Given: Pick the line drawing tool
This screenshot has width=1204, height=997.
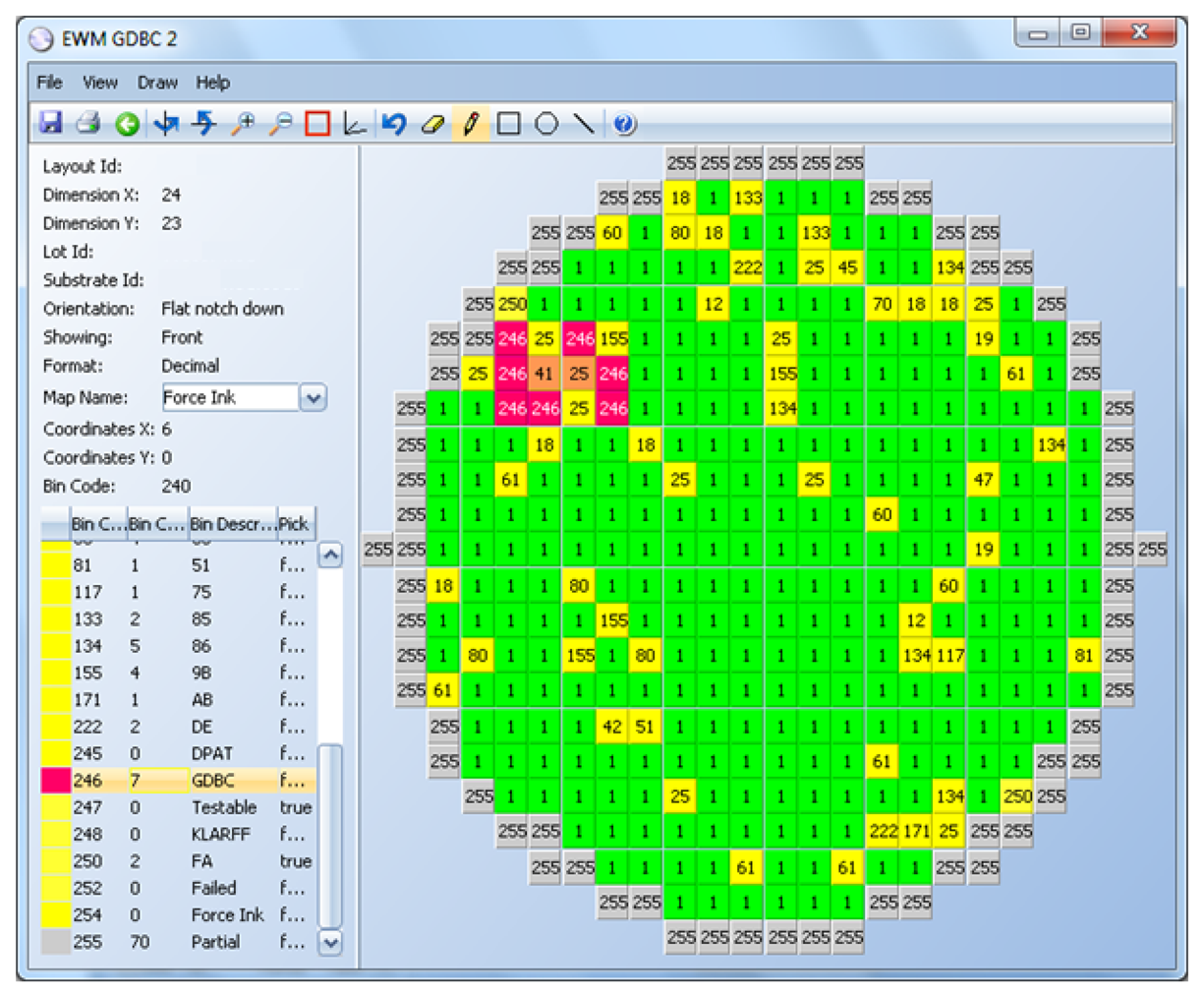Looking at the screenshot, I should pos(585,124).
